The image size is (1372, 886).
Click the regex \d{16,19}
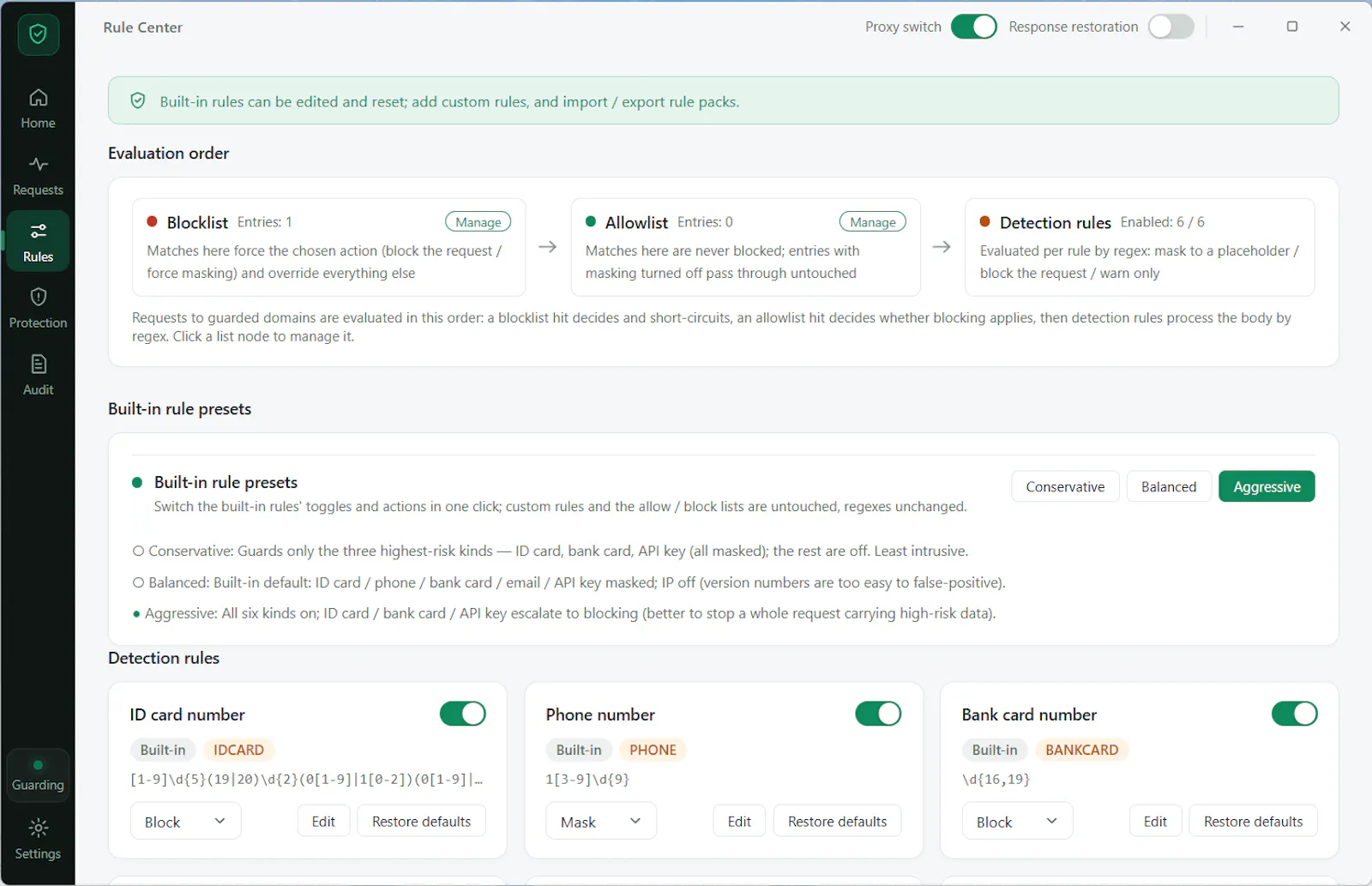(996, 780)
